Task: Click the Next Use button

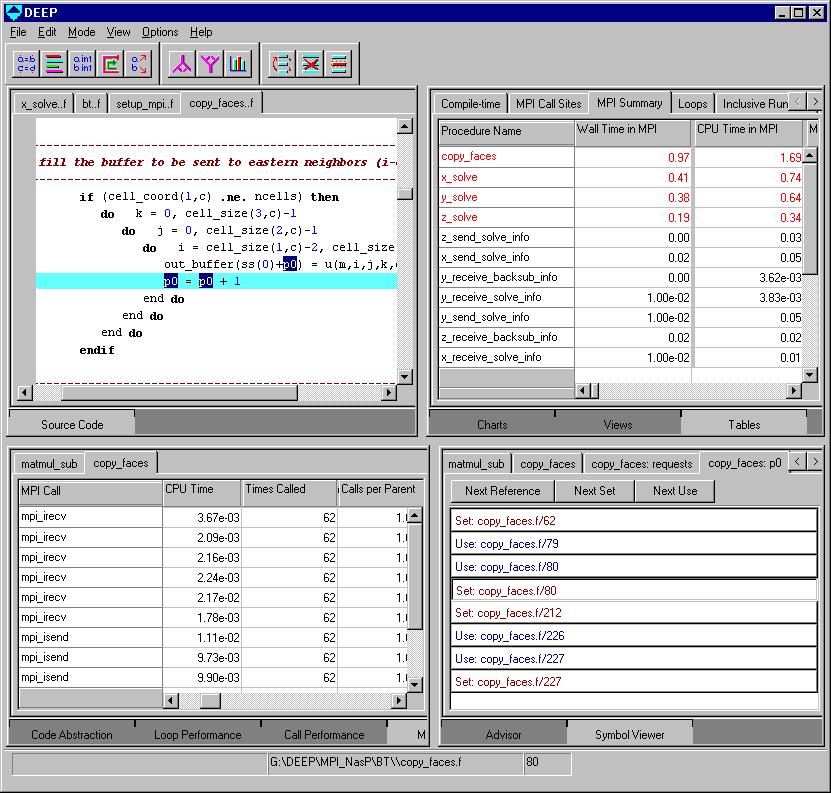Action: tap(675, 491)
